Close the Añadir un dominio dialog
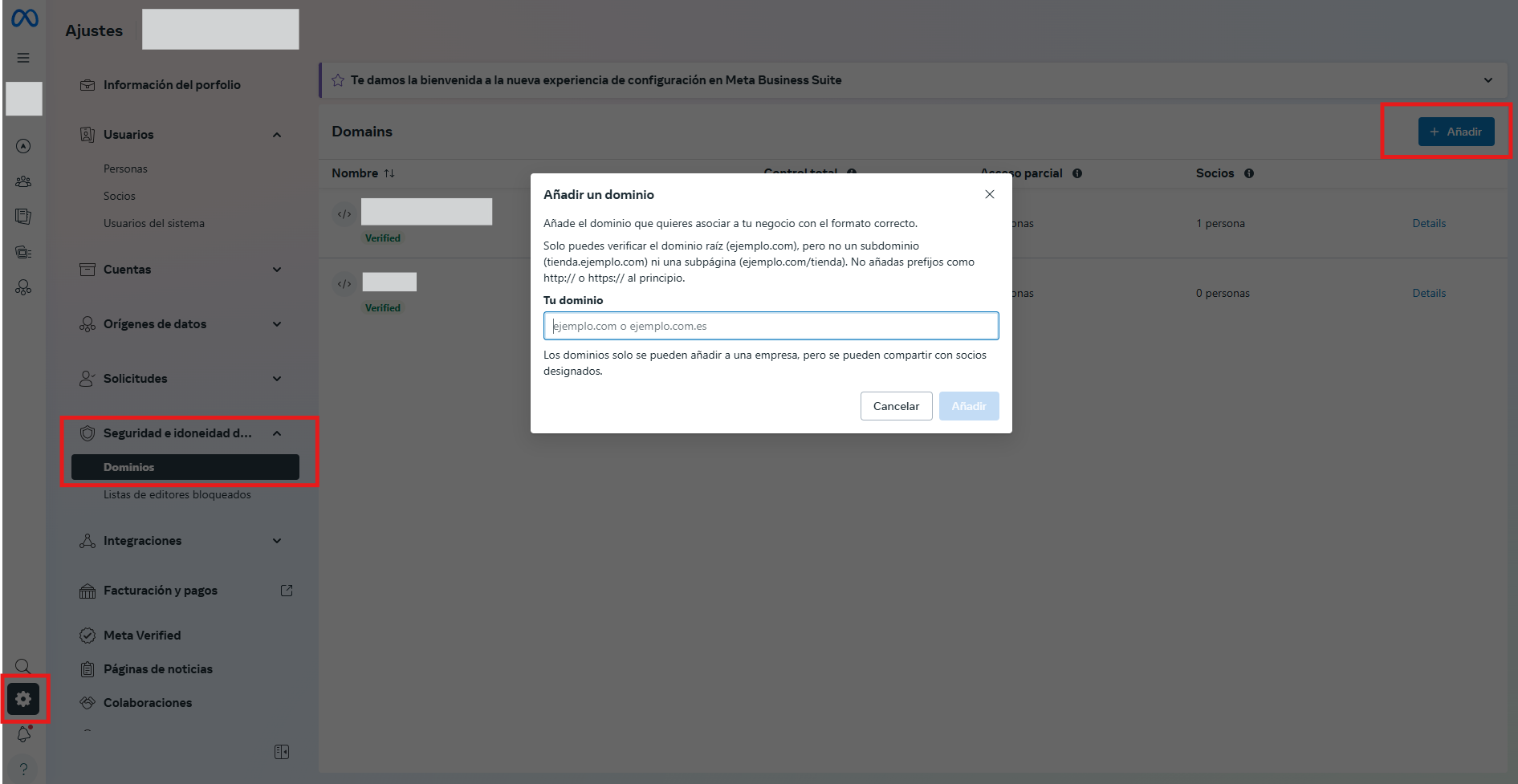This screenshot has height=784, width=1518. (990, 194)
